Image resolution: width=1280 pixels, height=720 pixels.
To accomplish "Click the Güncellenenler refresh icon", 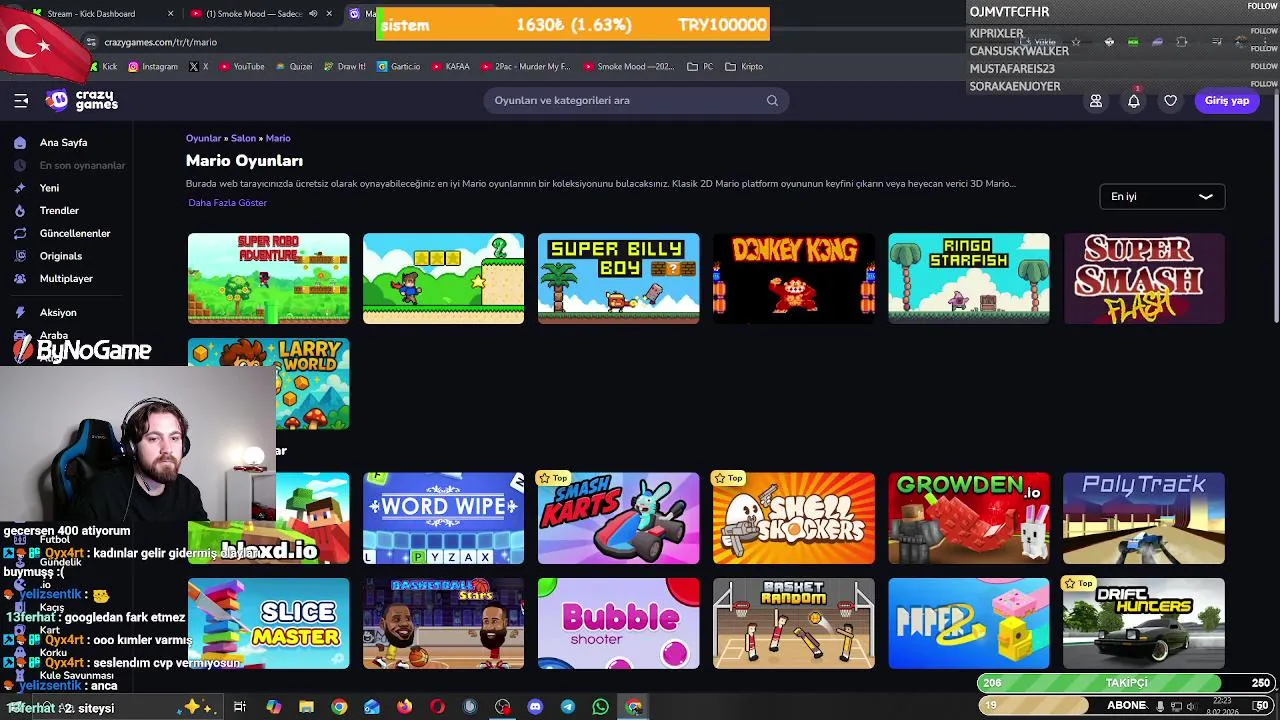I will click(x=20, y=234).
